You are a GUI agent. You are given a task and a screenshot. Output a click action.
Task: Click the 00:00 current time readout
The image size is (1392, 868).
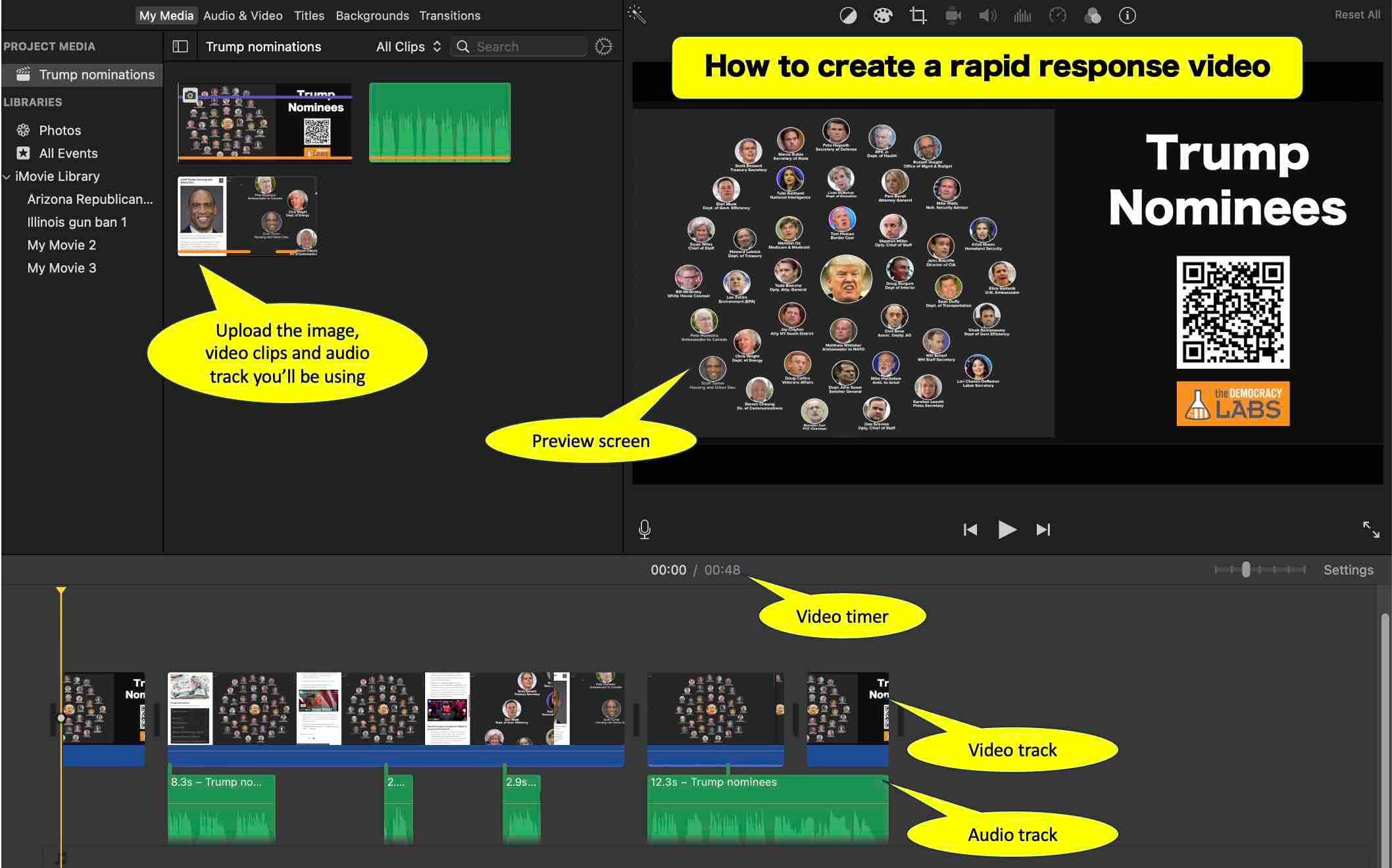(x=668, y=570)
